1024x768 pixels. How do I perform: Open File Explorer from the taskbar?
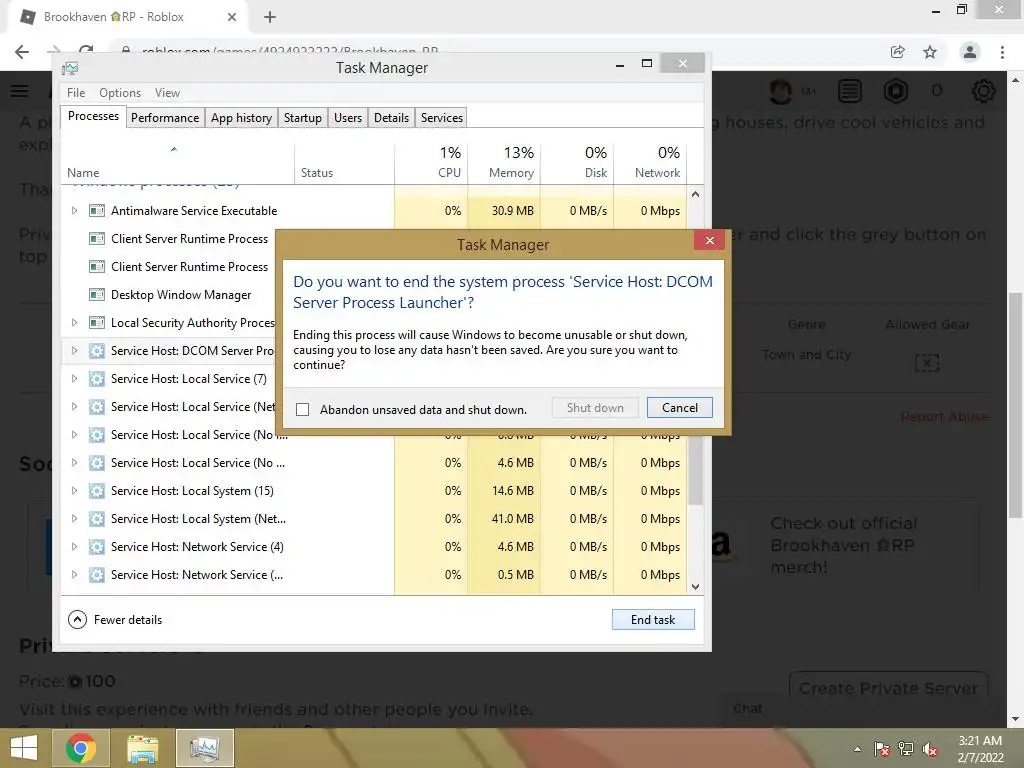coord(142,748)
